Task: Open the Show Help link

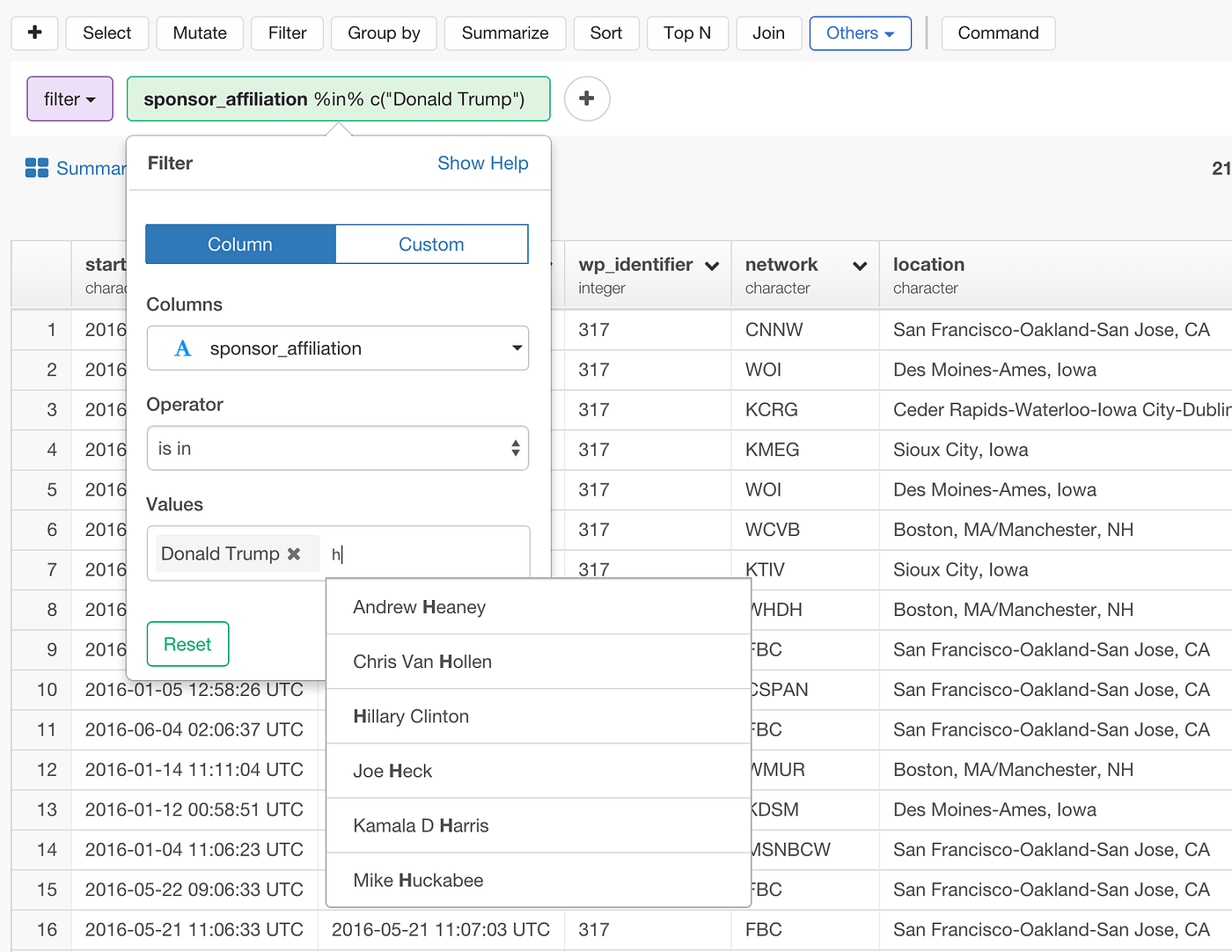Action: point(483,163)
